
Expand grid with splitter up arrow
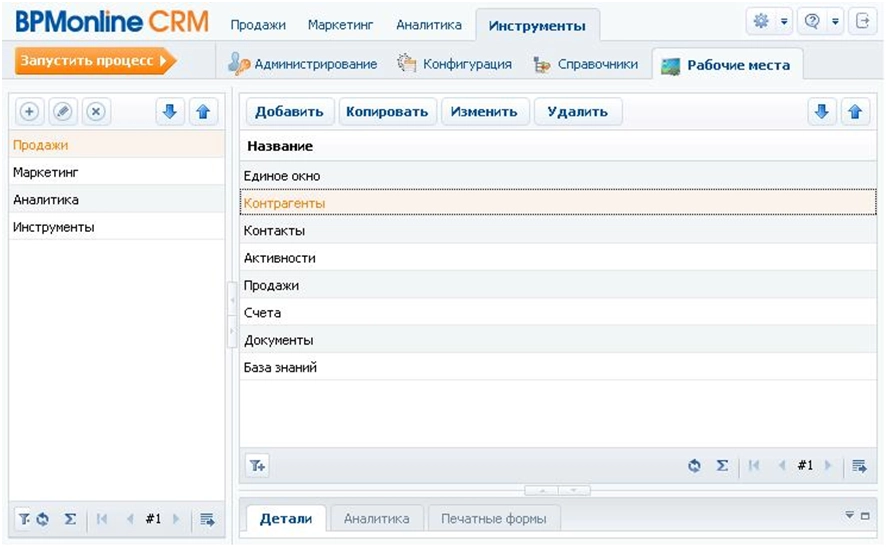coord(542,490)
